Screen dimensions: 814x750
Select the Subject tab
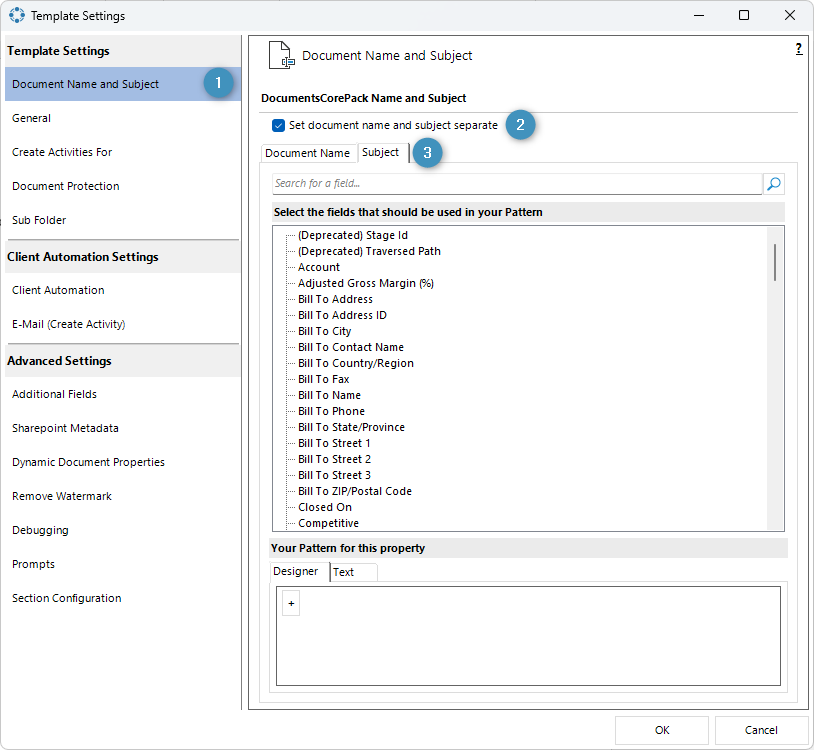(x=381, y=152)
